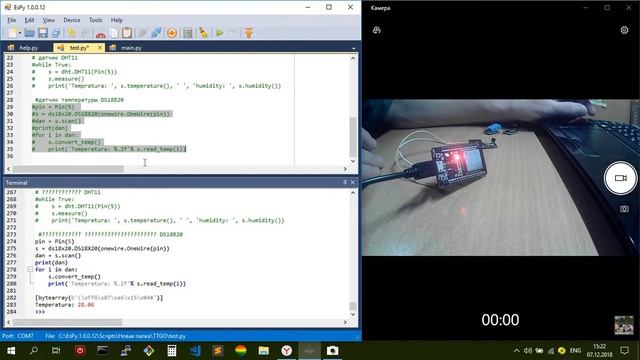Screen dimensions: 640x360
Task: Click the Copy pages icon
Action: pyautogui.click(x=114, y=33)
